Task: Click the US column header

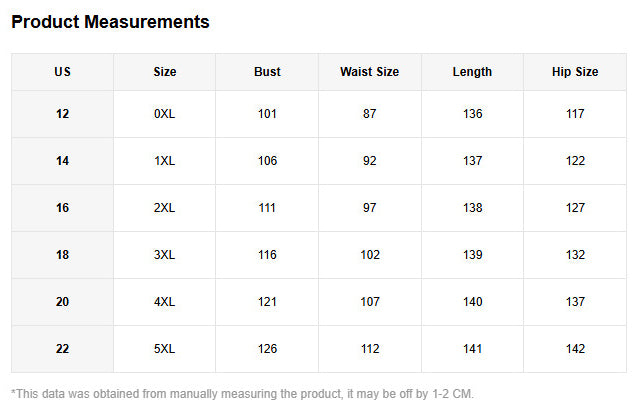Action: pyautogui.click(x=63, y=72)
